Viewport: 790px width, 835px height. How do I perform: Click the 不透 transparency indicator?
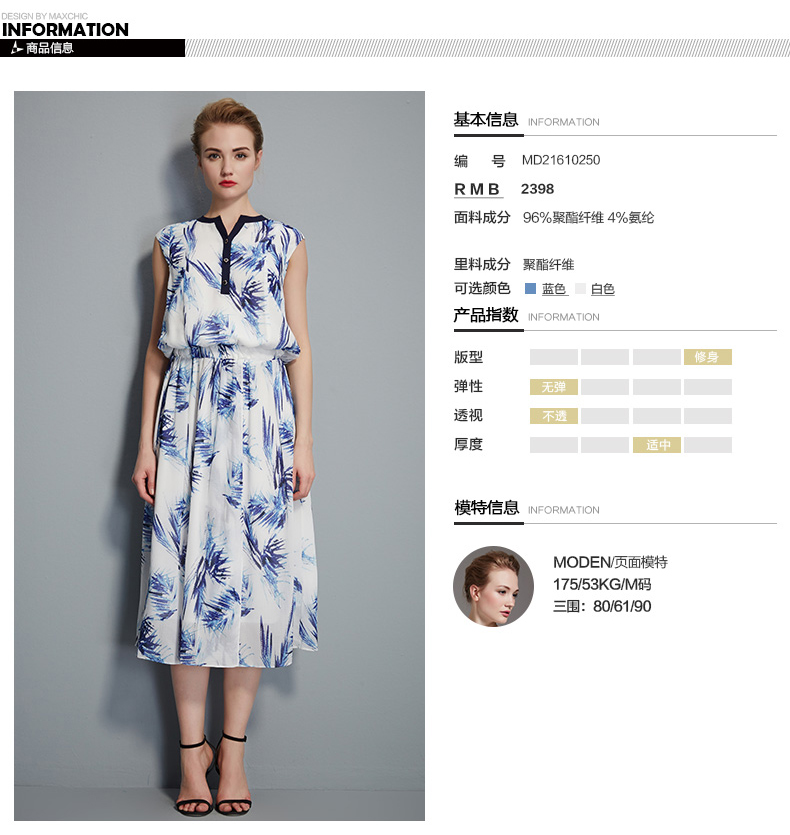tap(553, 416)
